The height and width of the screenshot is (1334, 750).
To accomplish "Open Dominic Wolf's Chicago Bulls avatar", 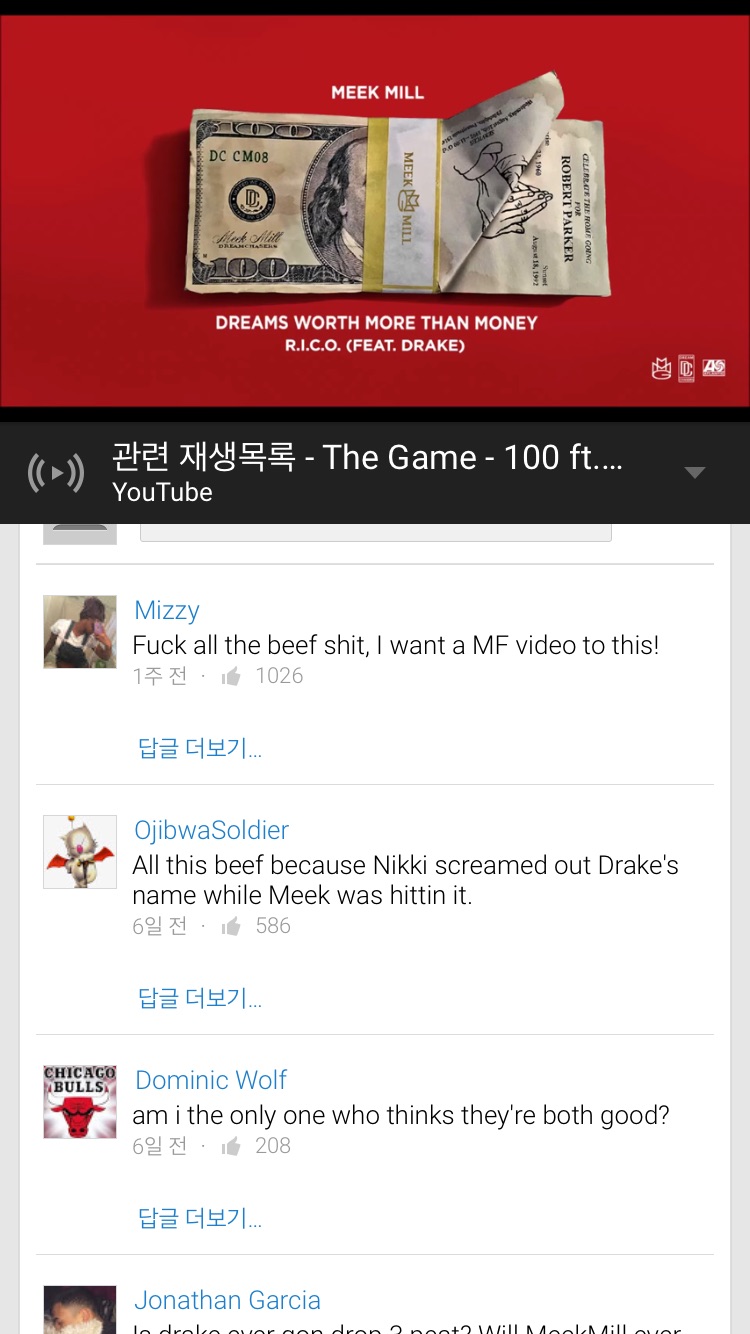I will coord(80,1102).
